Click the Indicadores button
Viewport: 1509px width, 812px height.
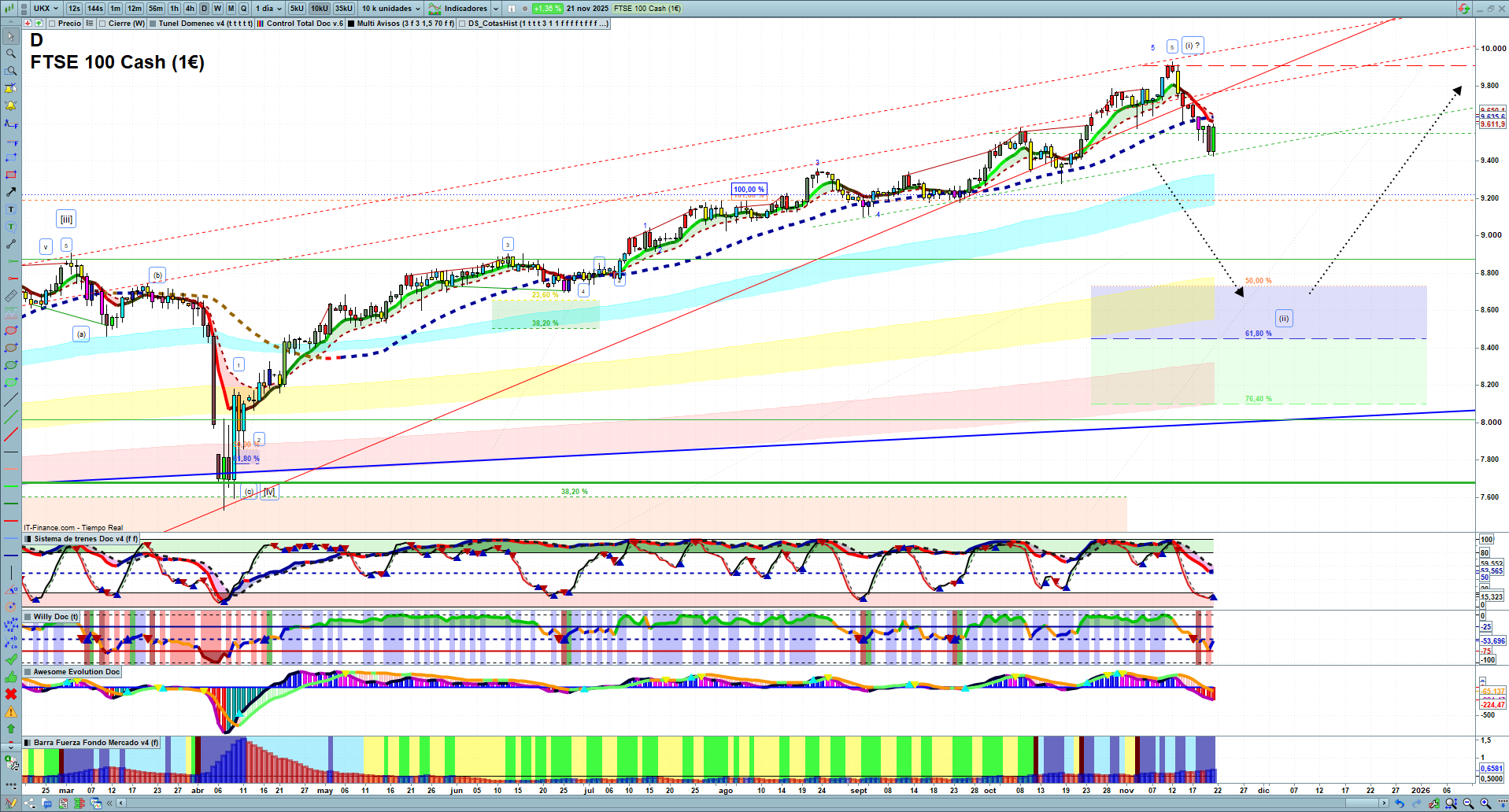pos(464,9)
